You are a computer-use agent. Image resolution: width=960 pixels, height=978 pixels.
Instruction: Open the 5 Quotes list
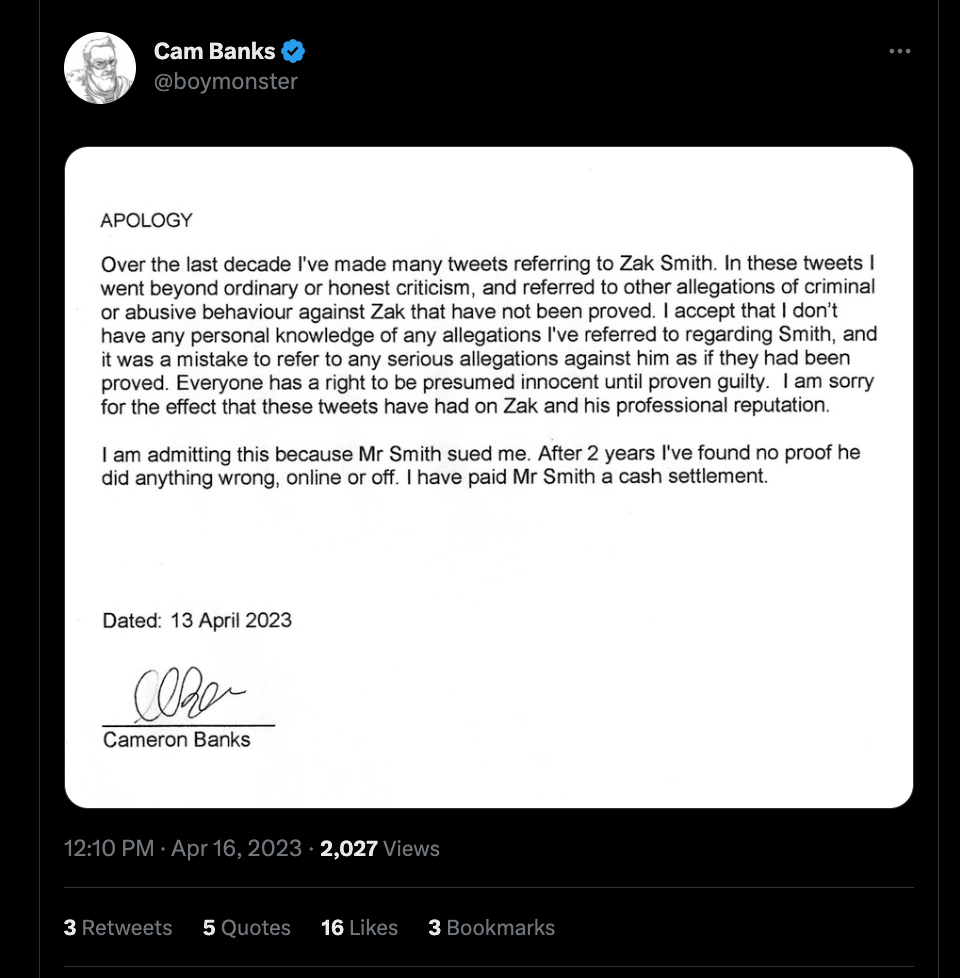coord(246,928)
